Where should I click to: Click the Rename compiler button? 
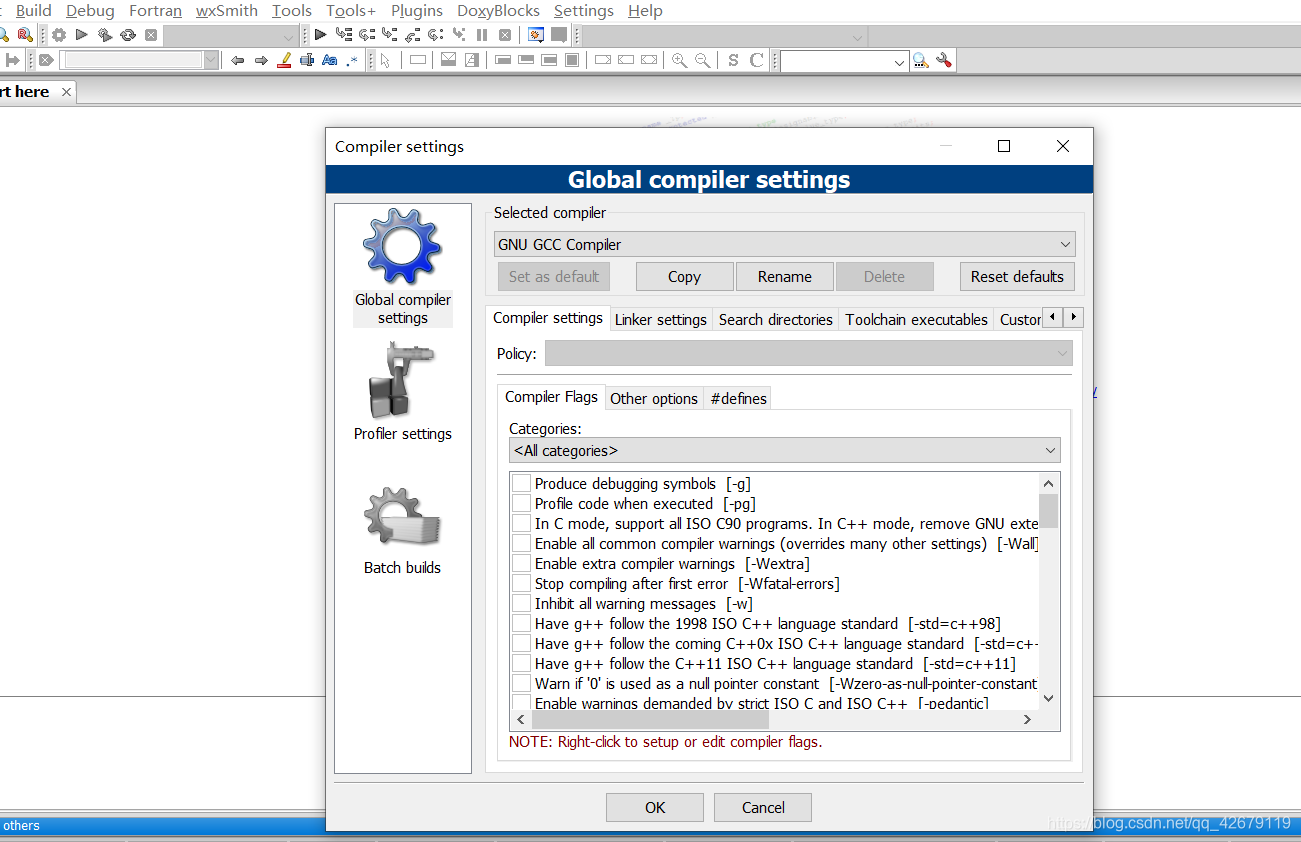785,276
